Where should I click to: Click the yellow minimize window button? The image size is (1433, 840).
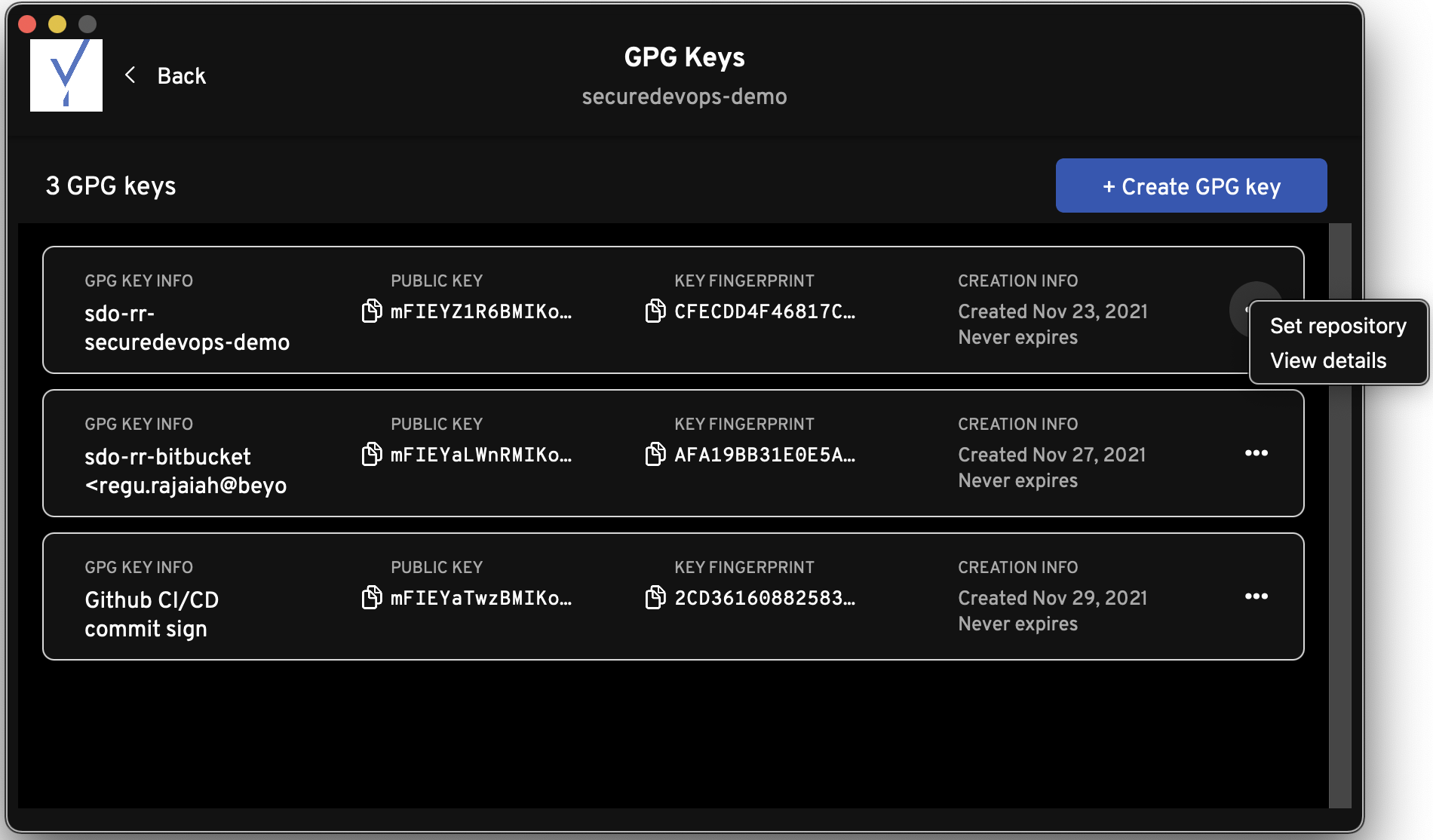57,24
